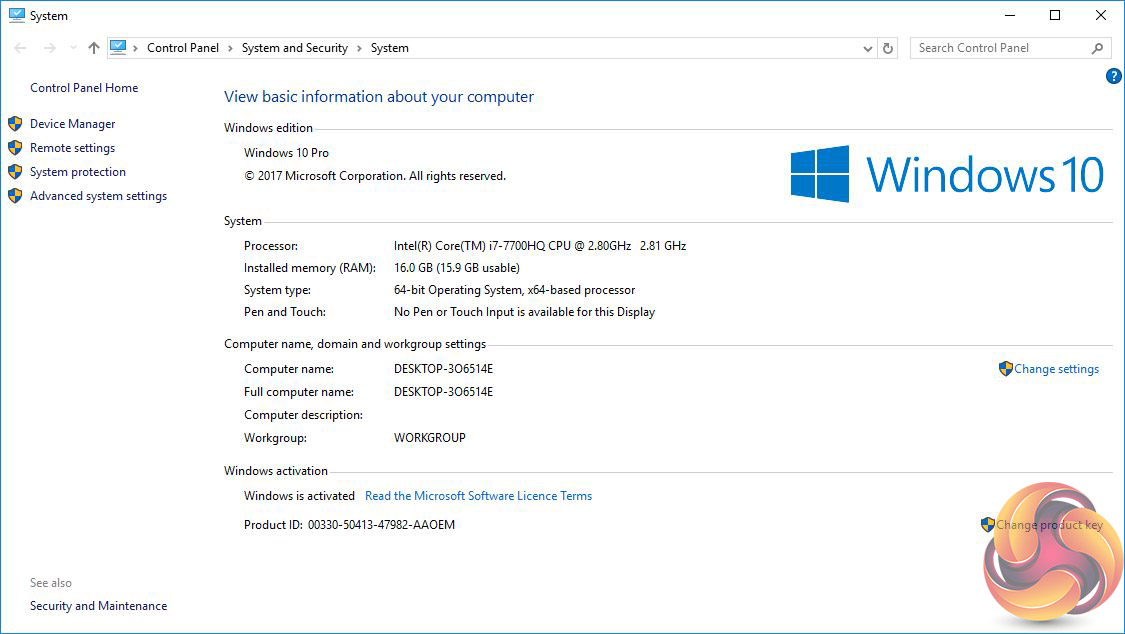Click the Back navigation arrow
This screenshot has height=634, width=1125.
(21, 48)
